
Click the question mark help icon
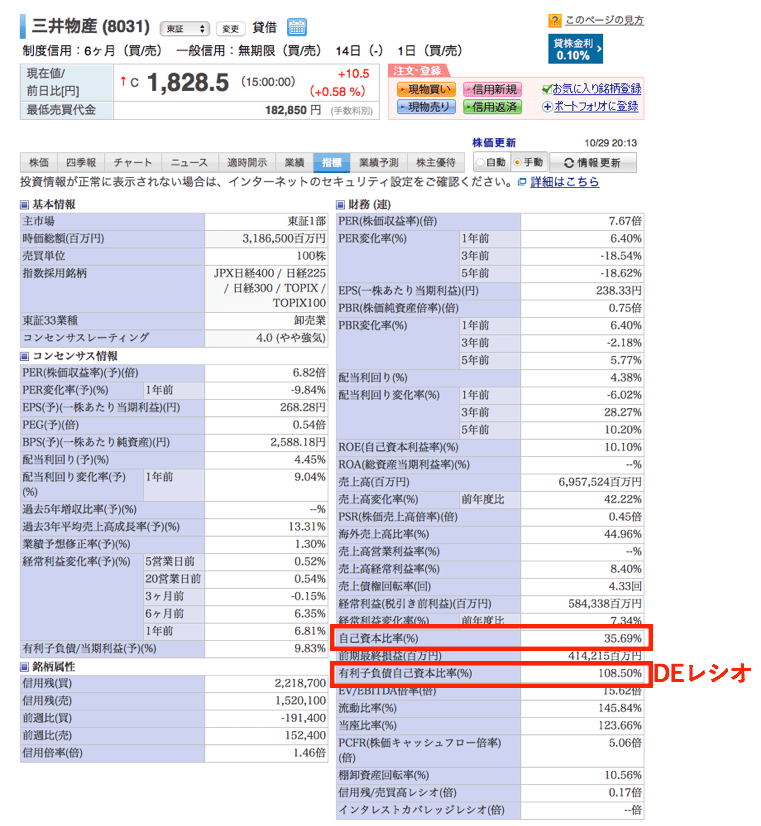555,21
